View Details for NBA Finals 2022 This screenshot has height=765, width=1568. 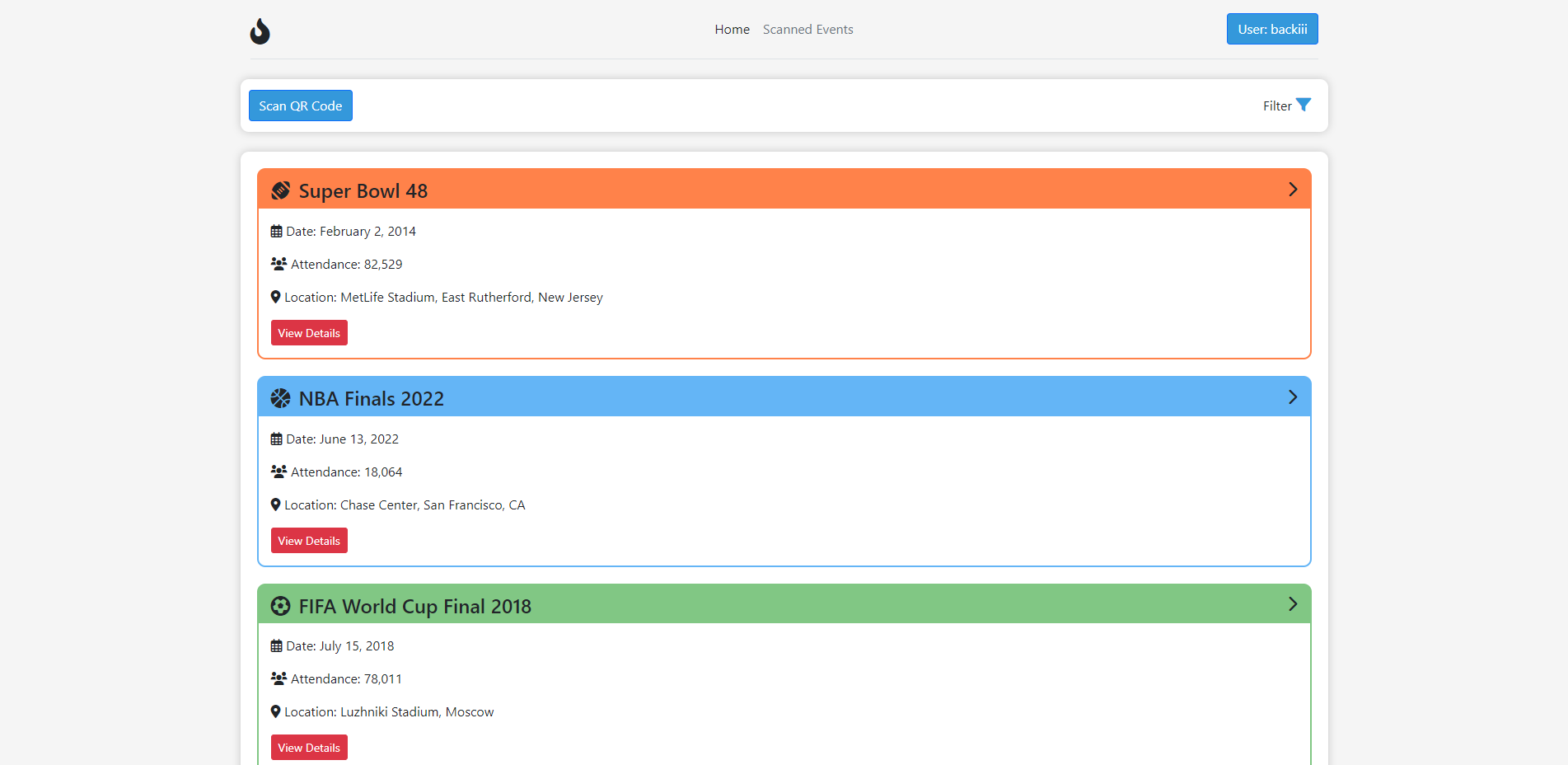click(309, 541)
